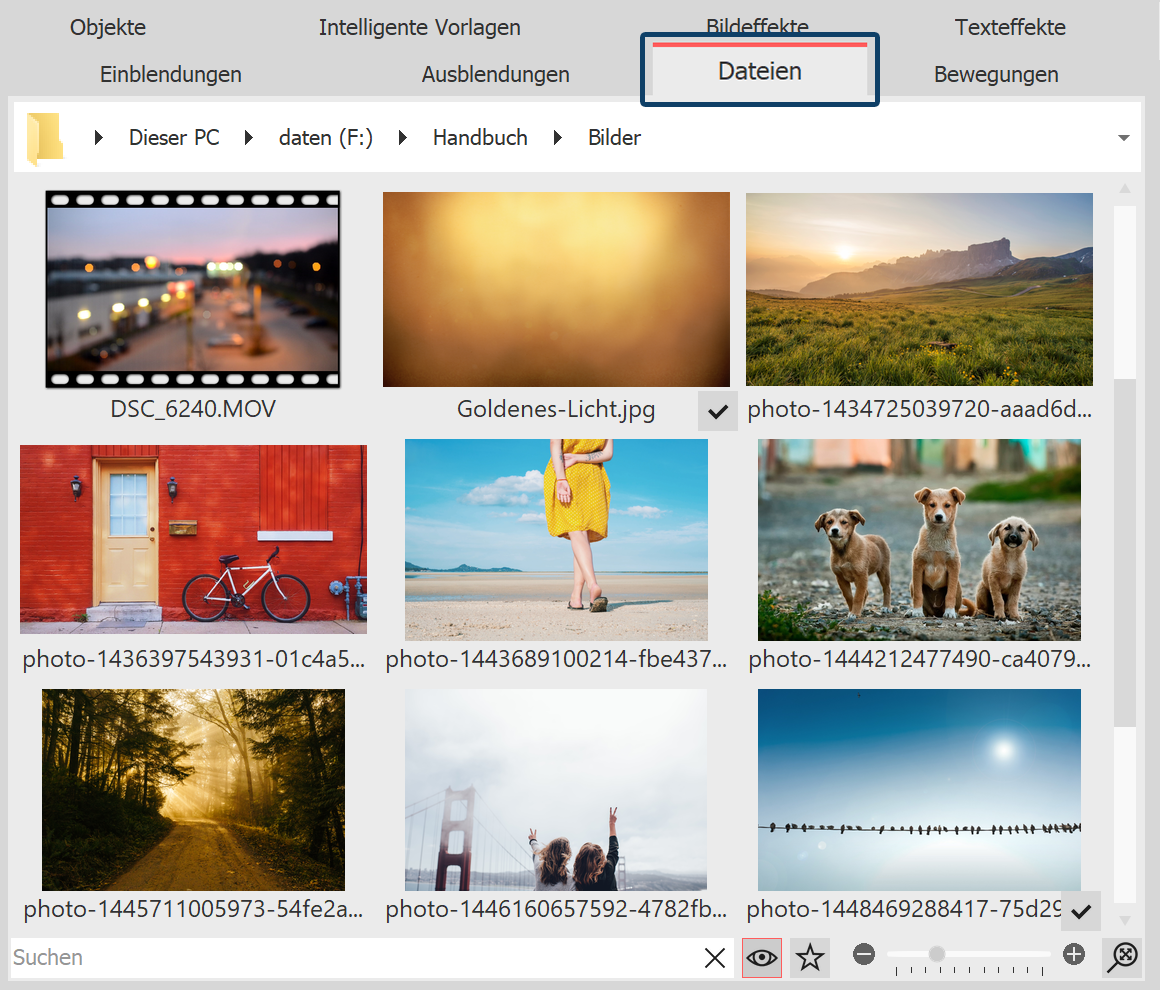Navigate to Handbuch via breadcrumb
Image resolution: width=1160 pixels, height=990 pixels.
coord(480,137)
